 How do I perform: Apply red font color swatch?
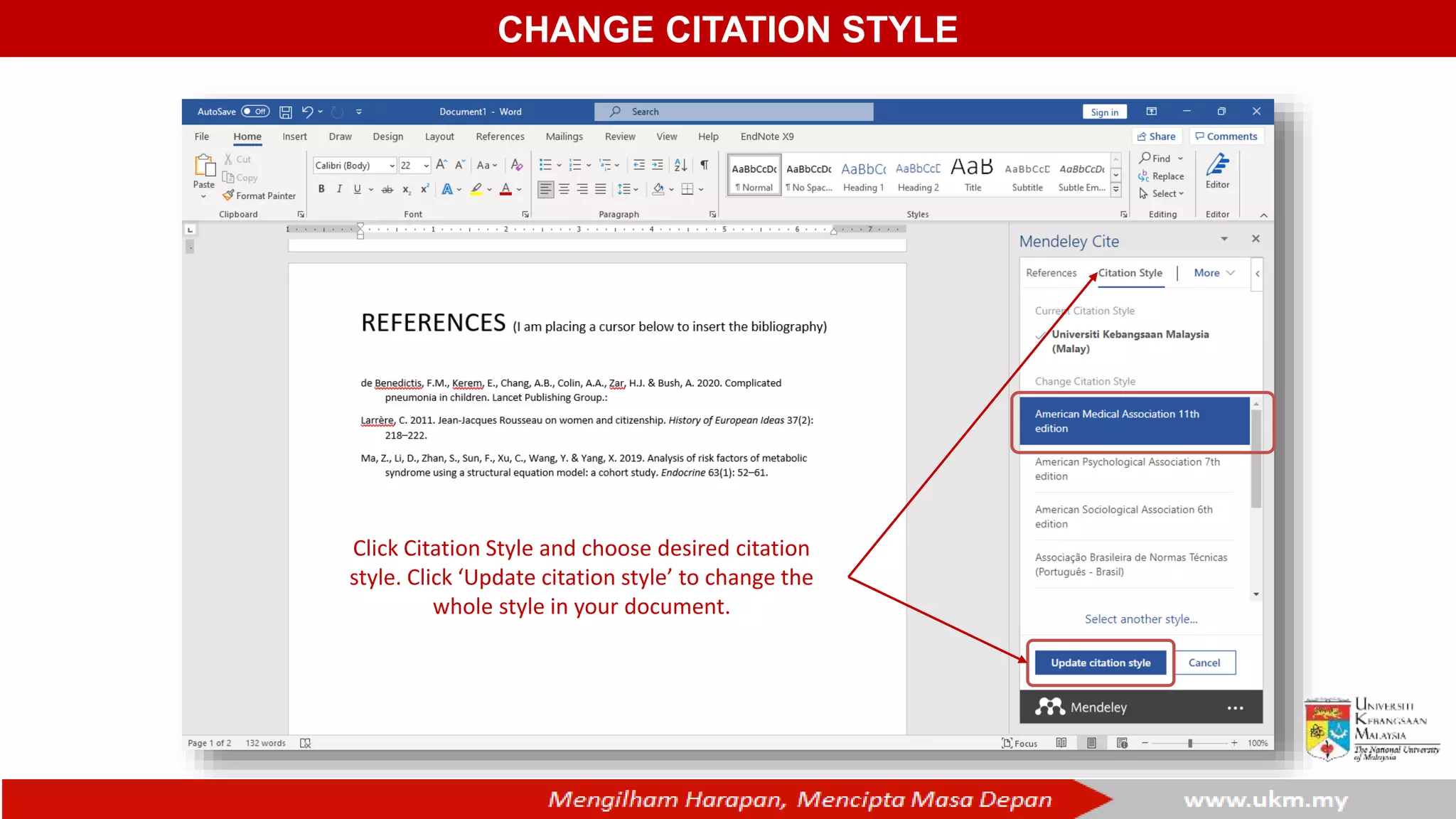505,189
